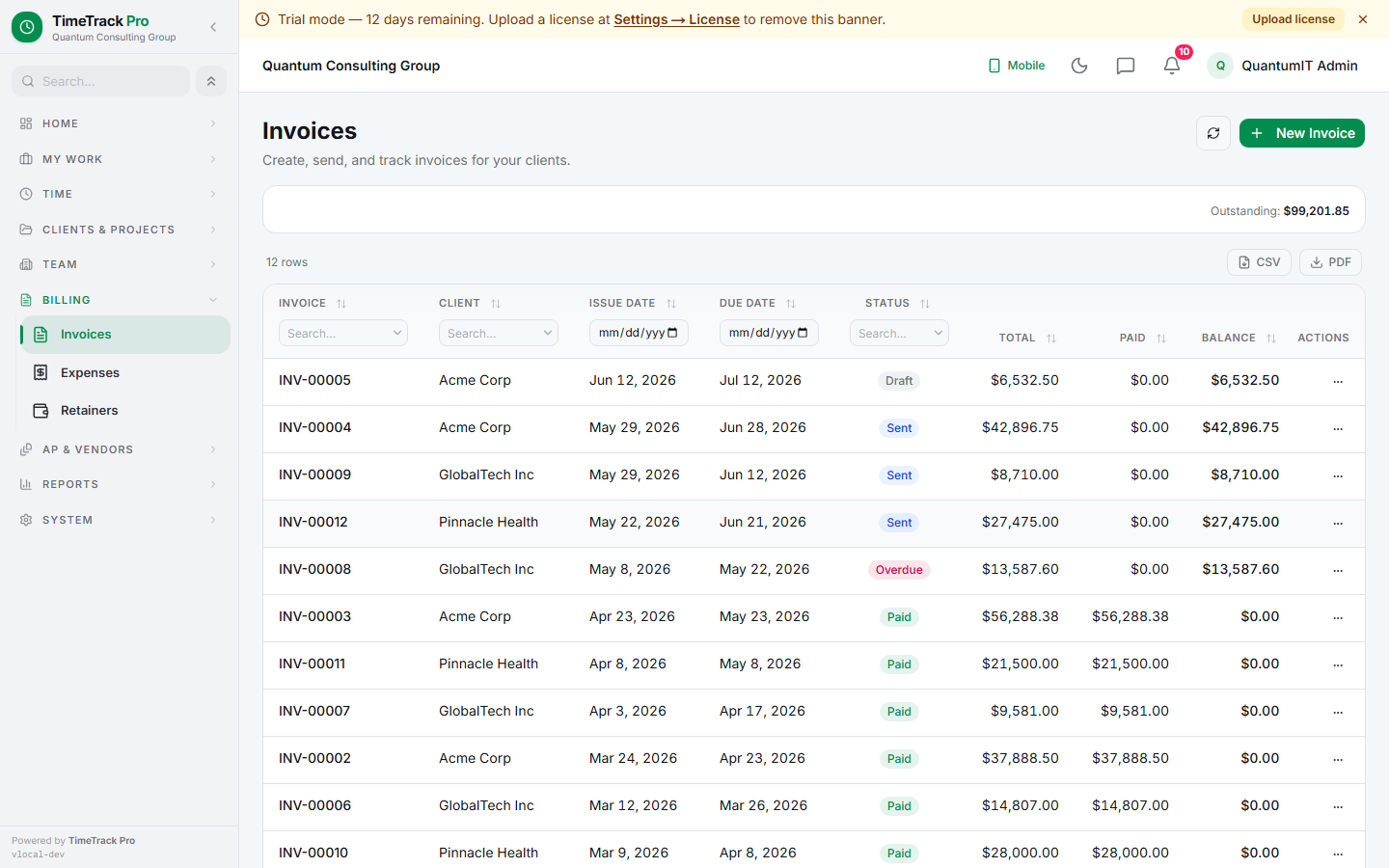Image resolution: width=1389 pixels, height=868 pixels.
Task: Expand the Team section
Action: [x=119, y=264]
